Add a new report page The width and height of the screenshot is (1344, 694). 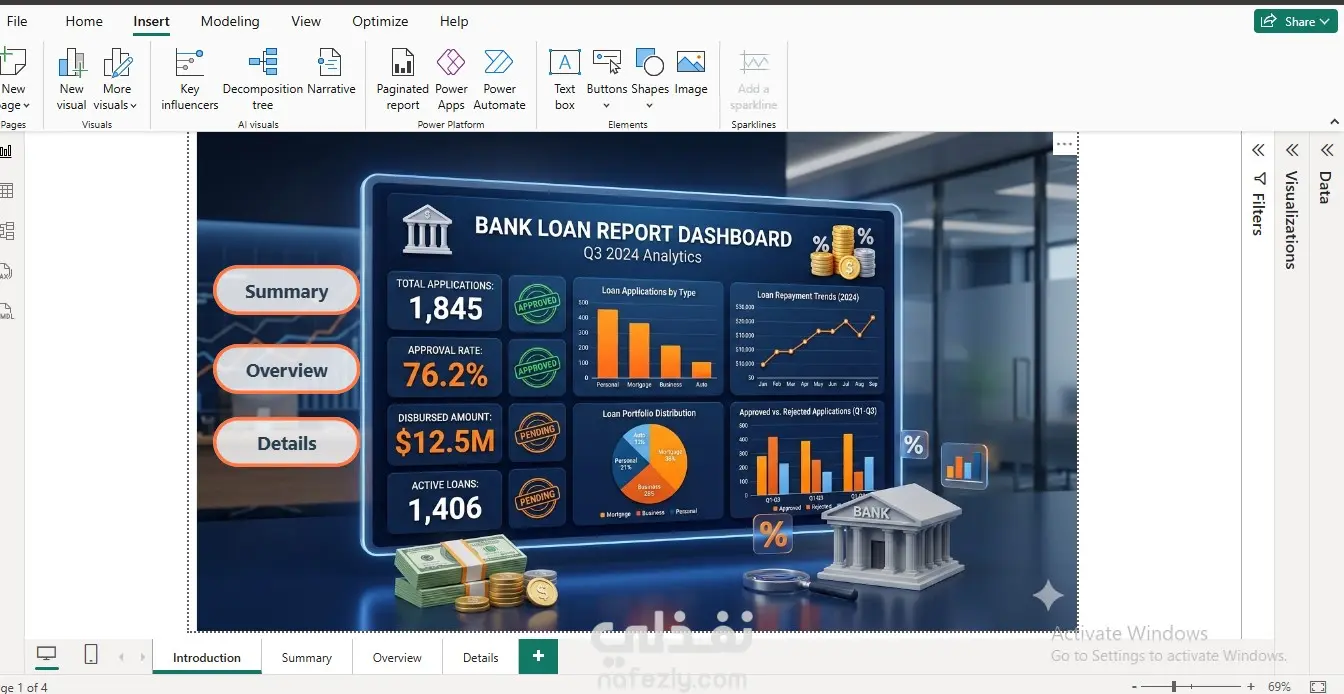click(x=538, y=656)
